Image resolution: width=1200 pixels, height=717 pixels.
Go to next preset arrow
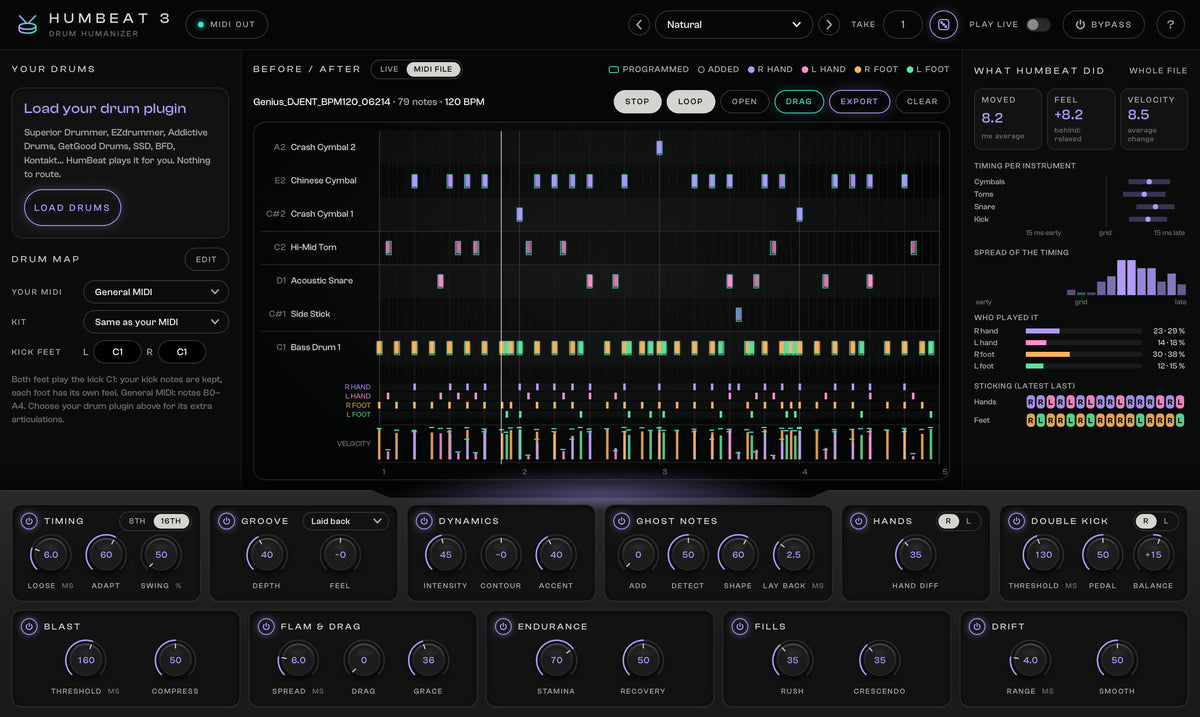point(829,25)
